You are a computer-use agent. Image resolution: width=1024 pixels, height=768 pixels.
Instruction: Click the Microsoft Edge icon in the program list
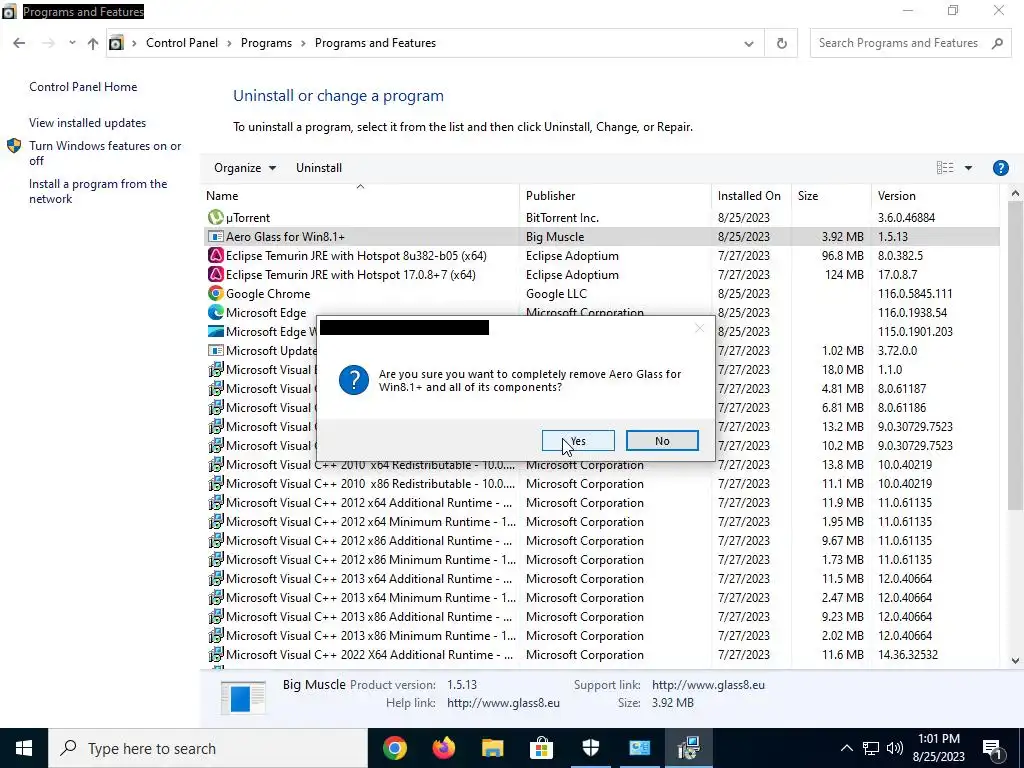pyautogui.click(x=216, y=312)
